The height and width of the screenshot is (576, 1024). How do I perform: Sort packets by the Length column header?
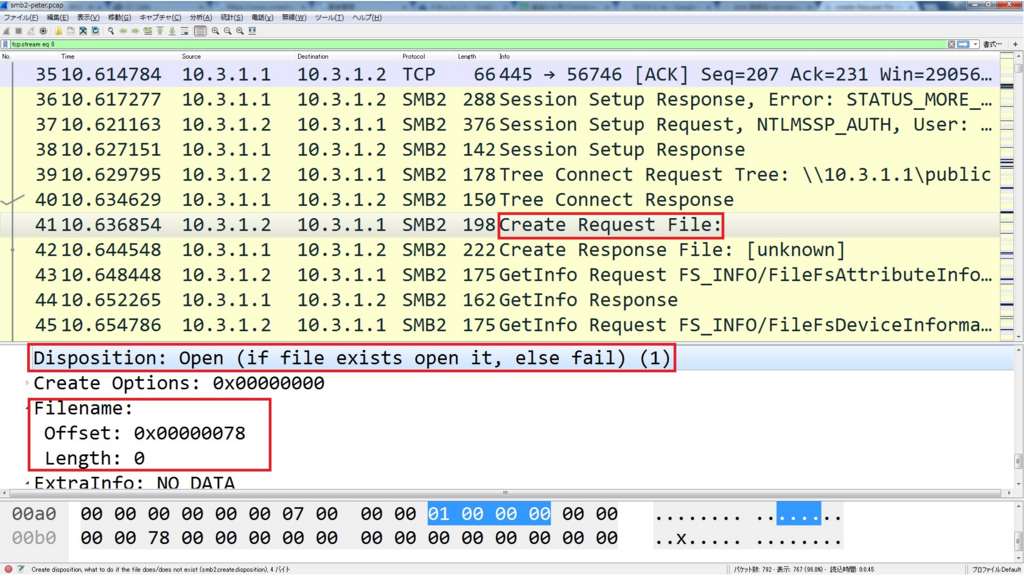click(x=467, y=57)
